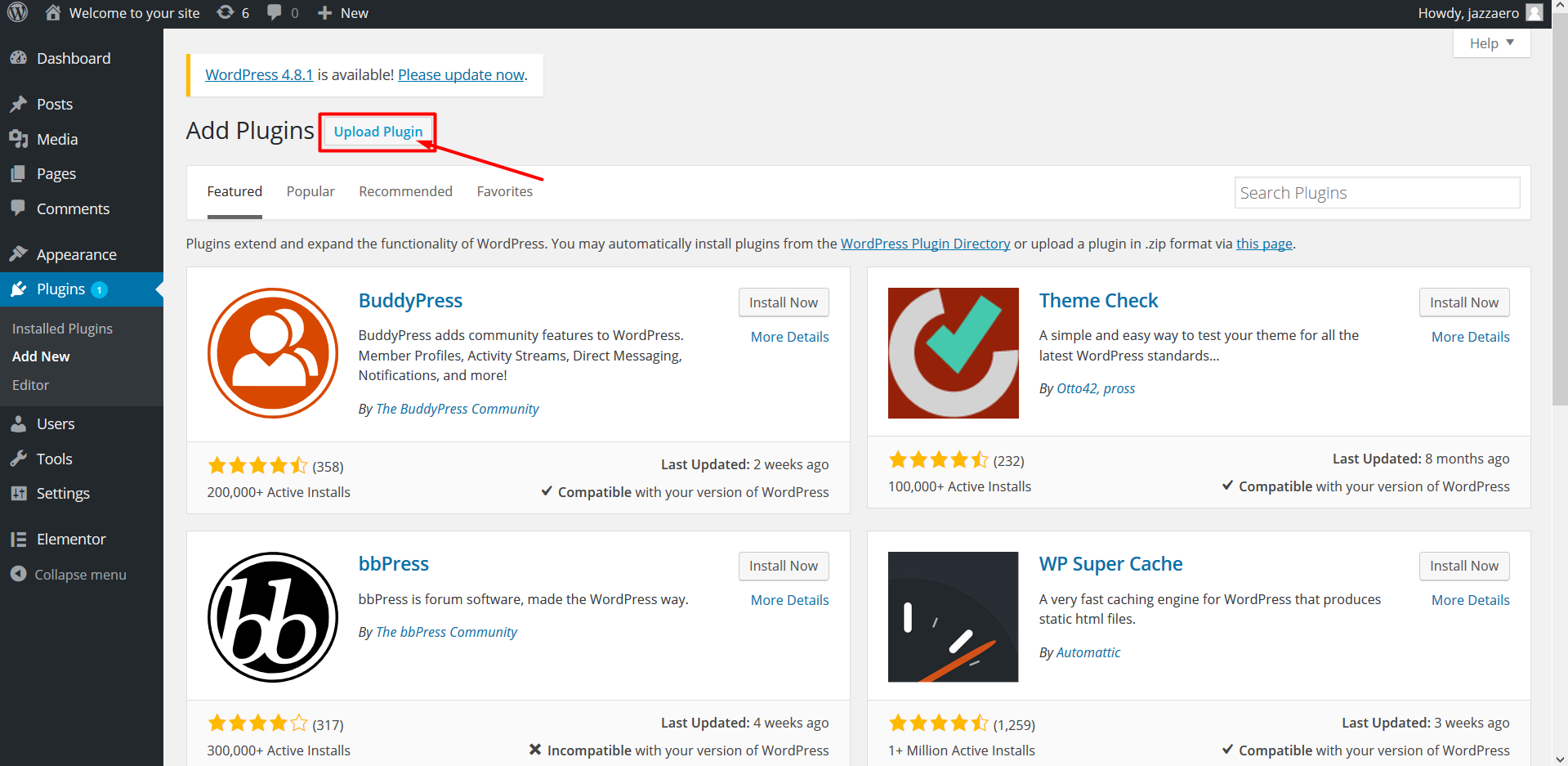The image size is (1568, 766).
Task: Click the WP Super Cache plugin icon
Action: 953,617
